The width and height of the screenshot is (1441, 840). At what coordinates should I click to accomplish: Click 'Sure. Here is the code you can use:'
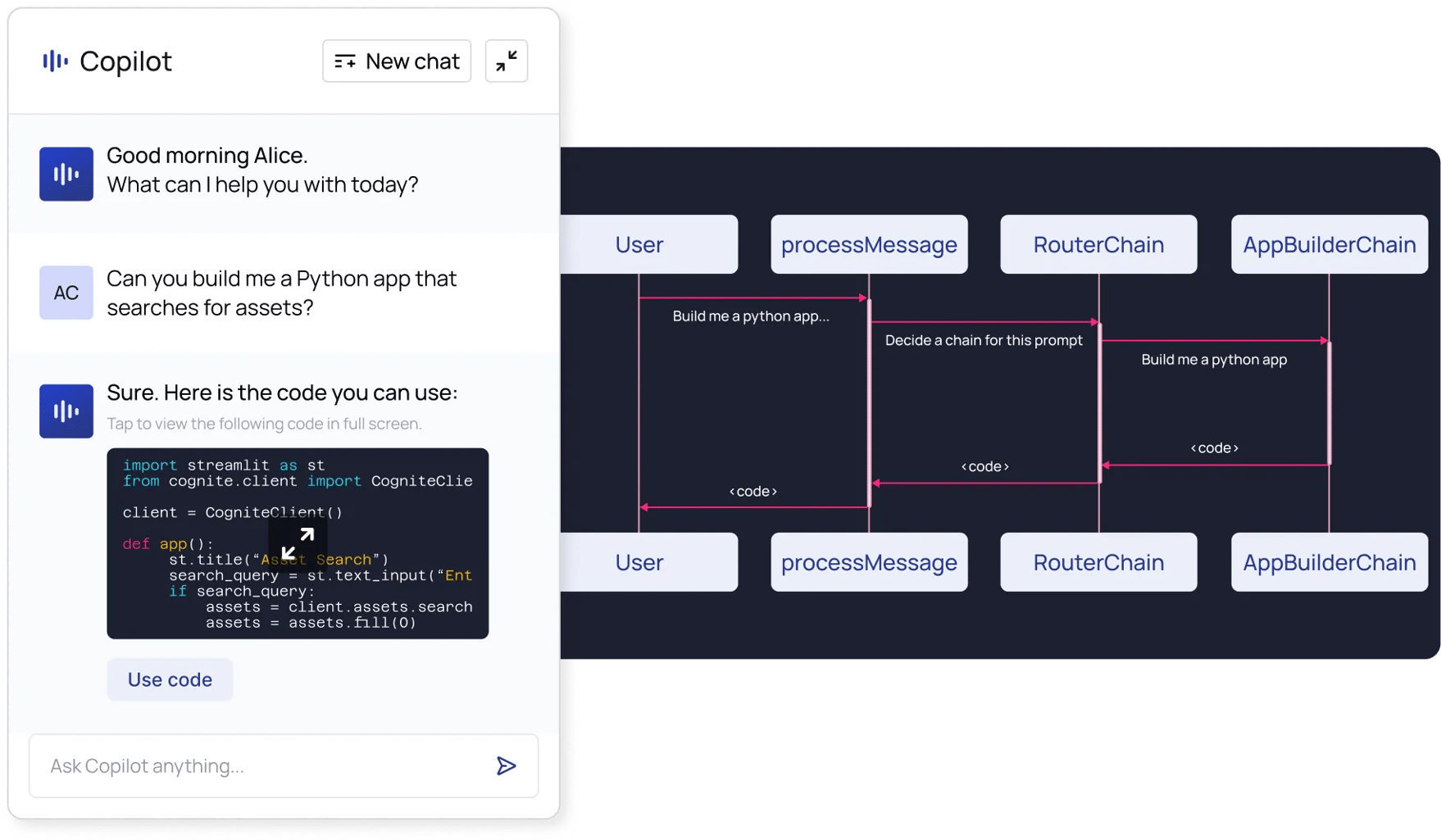pyautogui.click(x=282, y=393)
